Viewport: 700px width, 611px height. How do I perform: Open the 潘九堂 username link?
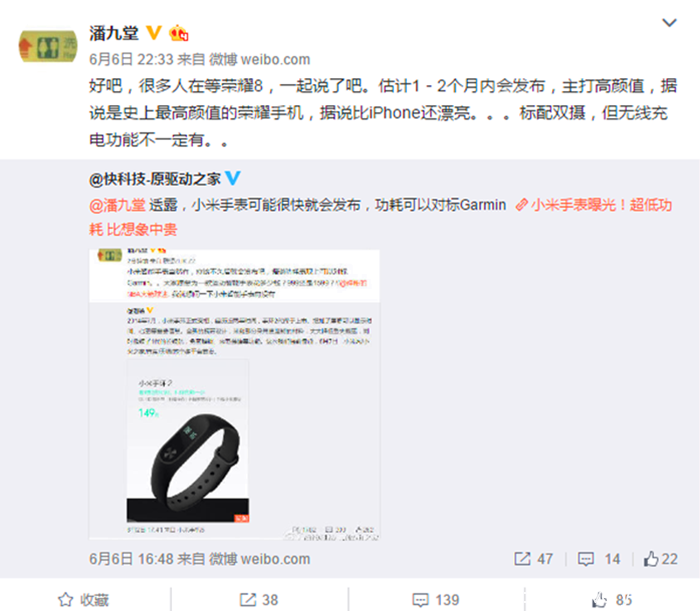pos(114,33)
